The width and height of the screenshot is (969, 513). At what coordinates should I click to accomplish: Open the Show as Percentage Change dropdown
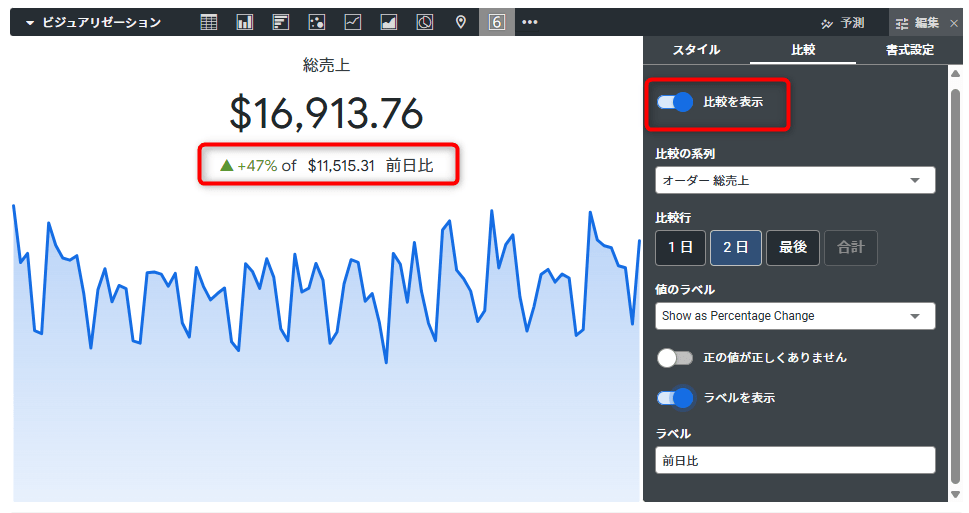tap(795, 316)
